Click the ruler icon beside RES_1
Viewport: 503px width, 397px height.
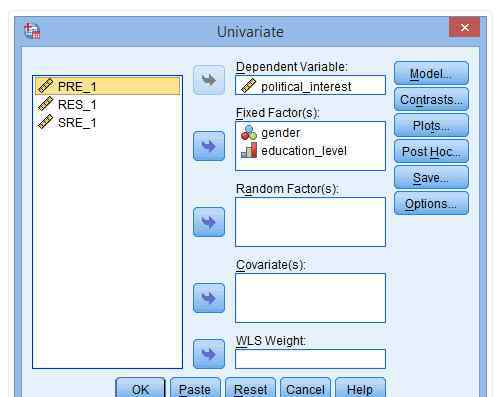pyautogui.click(x=46, y=104)
